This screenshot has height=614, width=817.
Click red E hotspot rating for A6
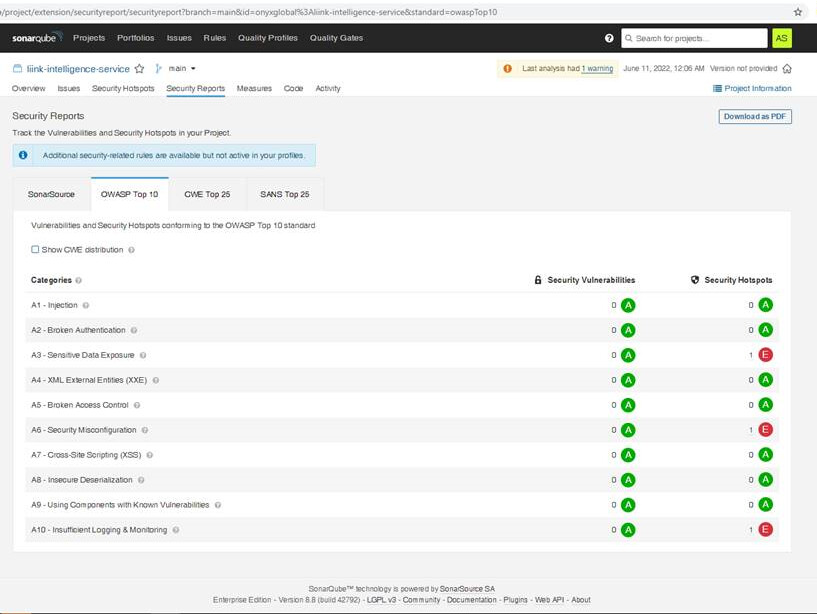pos(765,430)
